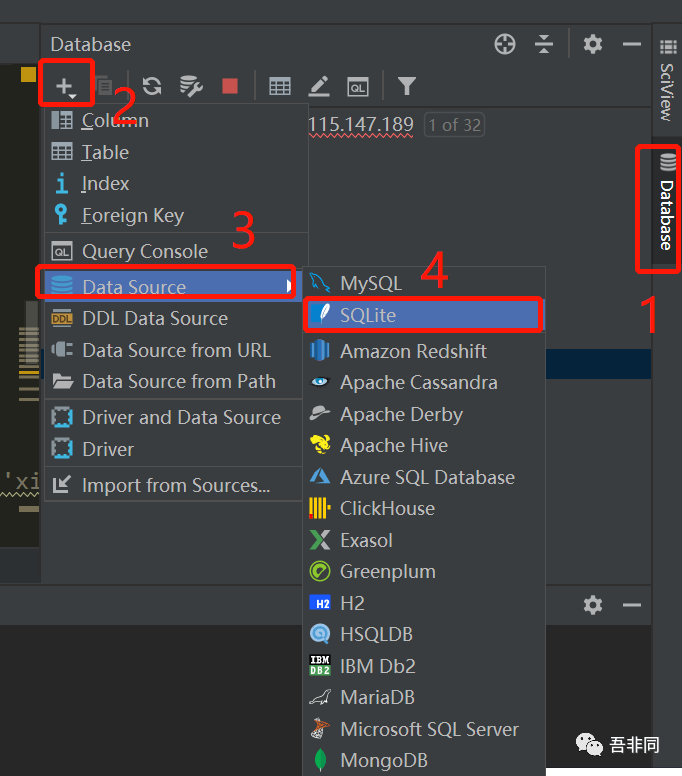
Task: Select Greenplum data source
Action: click(x=424, y=571)
